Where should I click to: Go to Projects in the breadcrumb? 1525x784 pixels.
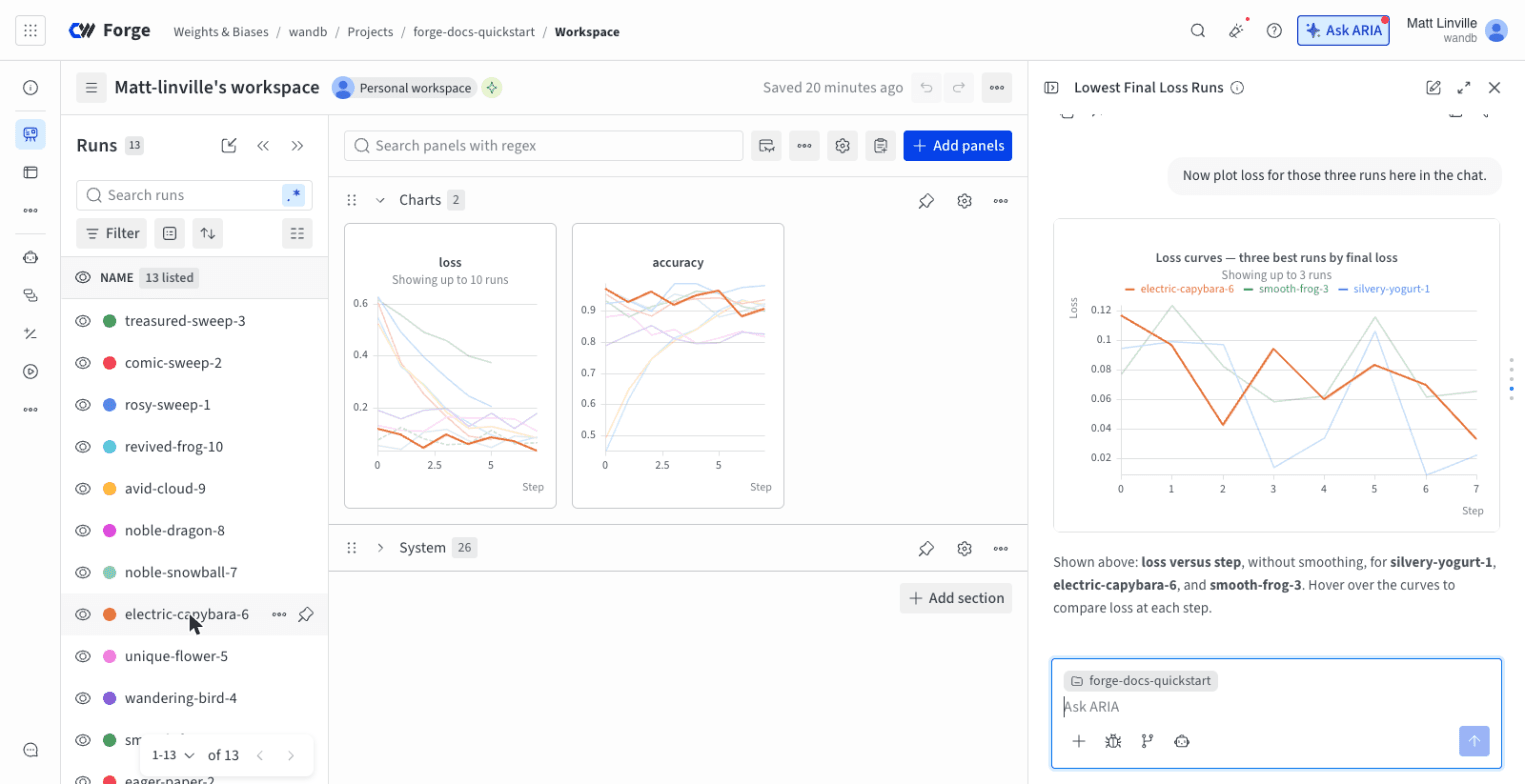(x=370, y=31)
